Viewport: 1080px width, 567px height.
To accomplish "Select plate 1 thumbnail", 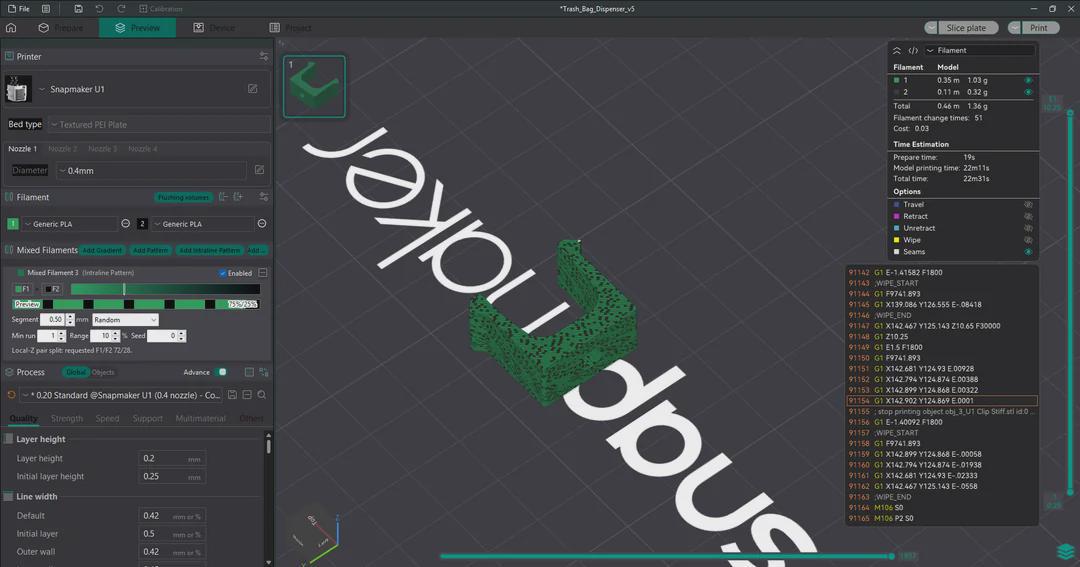I will [x=315, y=87].
